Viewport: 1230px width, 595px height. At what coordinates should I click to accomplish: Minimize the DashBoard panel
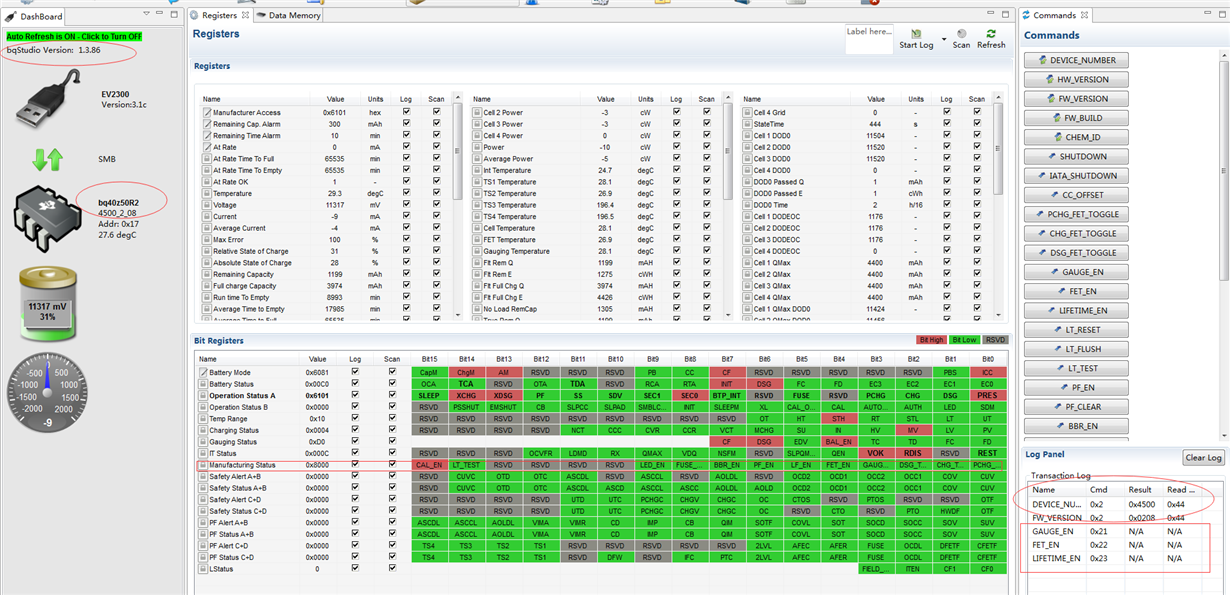coord(161,15)
